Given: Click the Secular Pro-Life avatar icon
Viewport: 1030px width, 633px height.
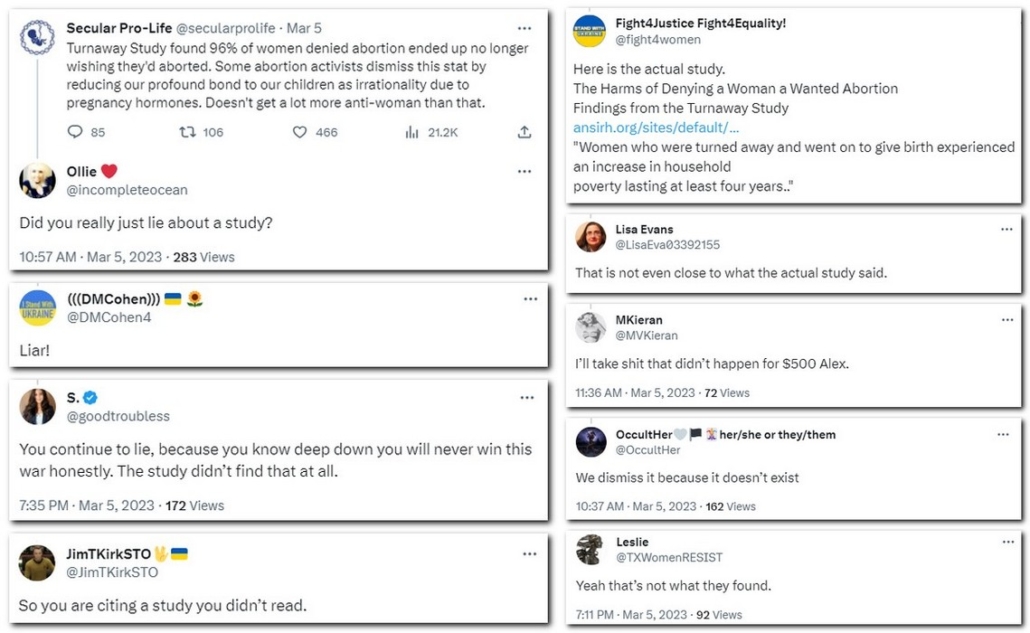Looking at the screenshot, I should point(37,37).
